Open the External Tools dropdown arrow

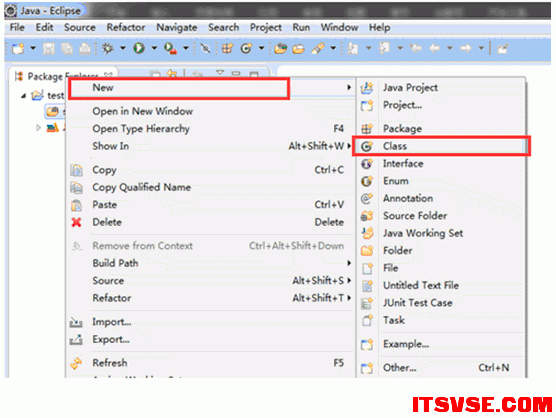[186, 48]
